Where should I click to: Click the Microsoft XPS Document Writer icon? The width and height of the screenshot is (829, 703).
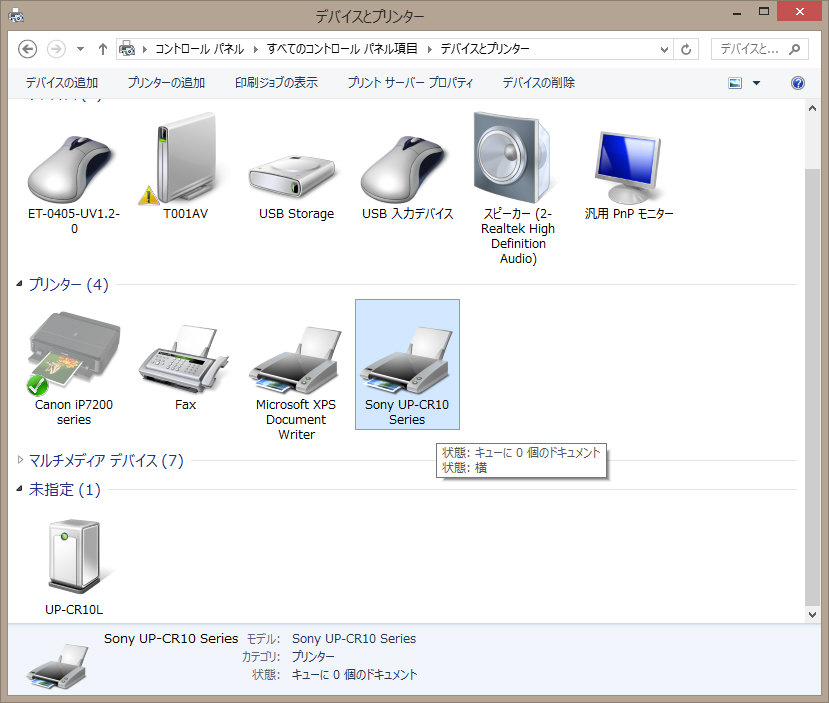click(296, 355)
